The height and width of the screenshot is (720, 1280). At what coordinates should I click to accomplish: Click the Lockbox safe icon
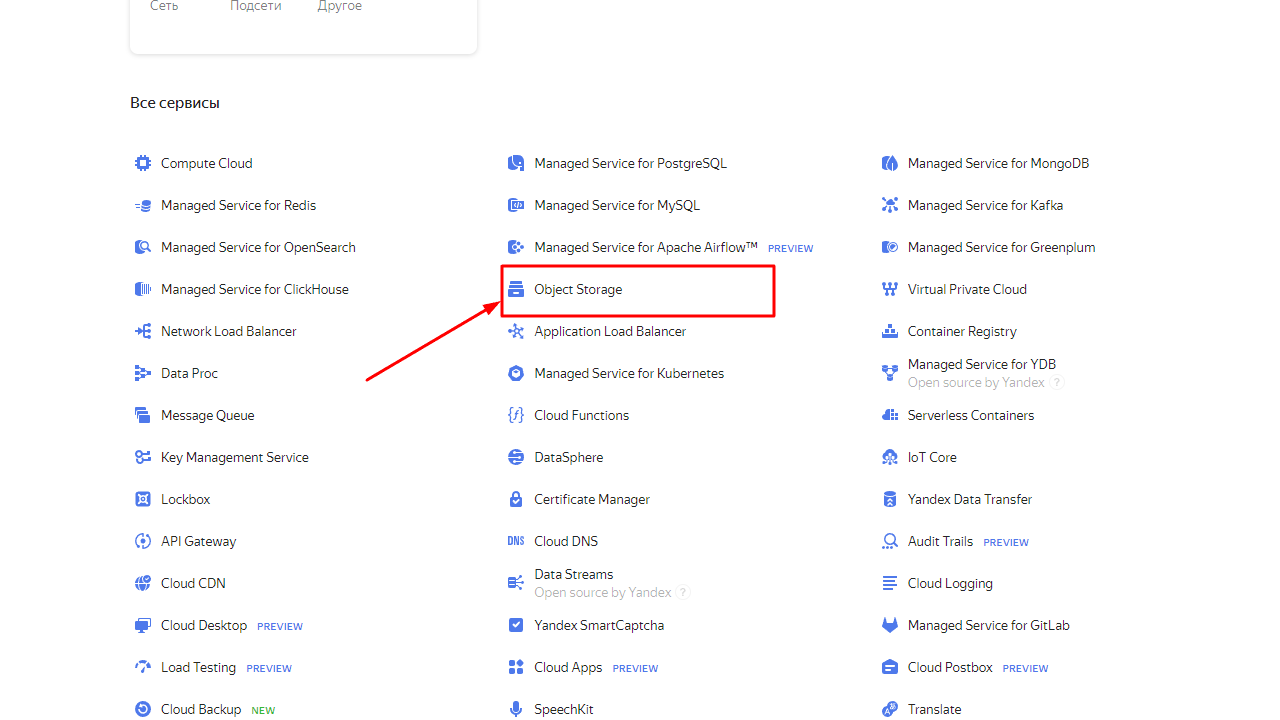(143, 499)
